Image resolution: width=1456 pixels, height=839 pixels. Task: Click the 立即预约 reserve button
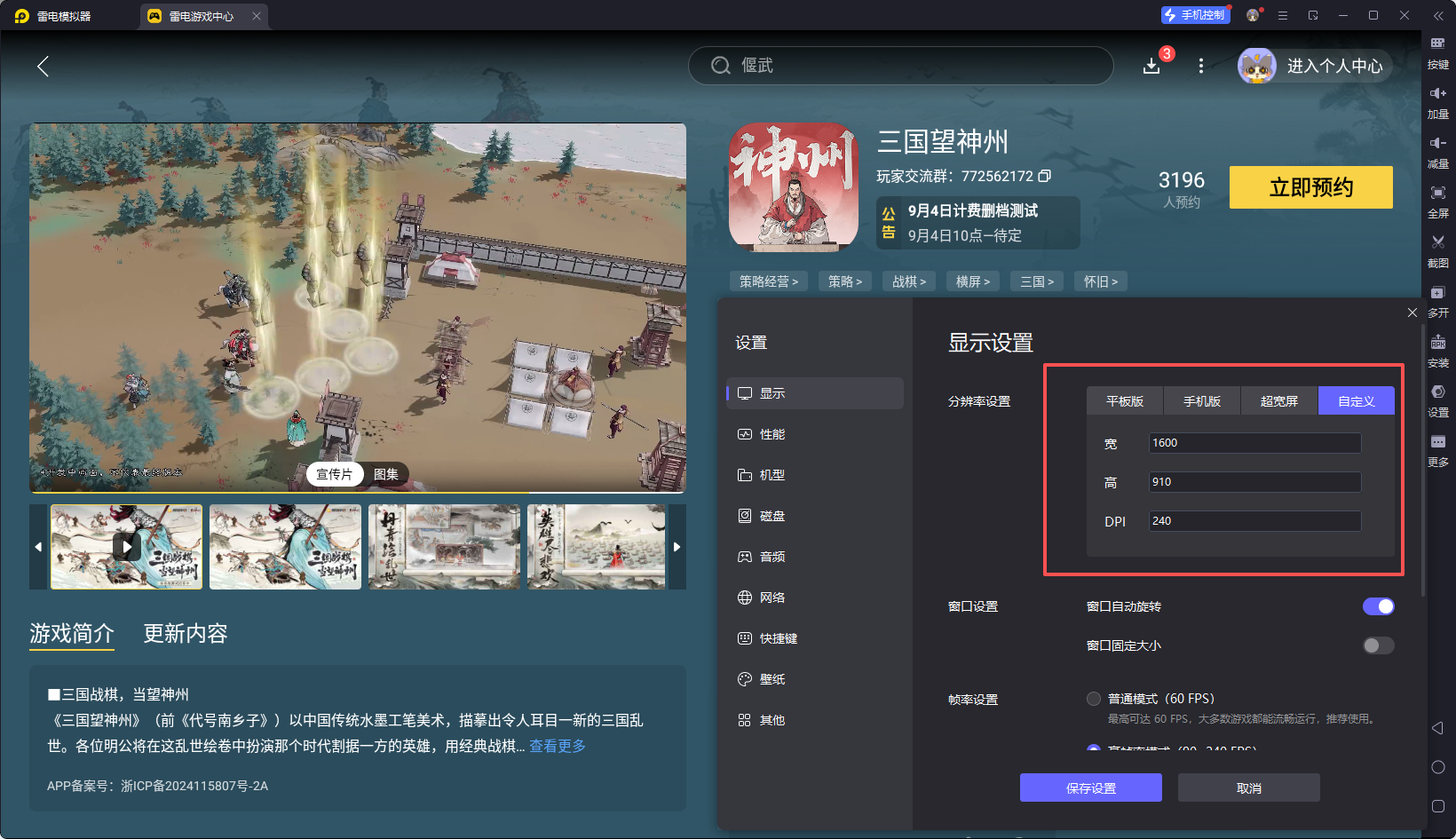1311,187
